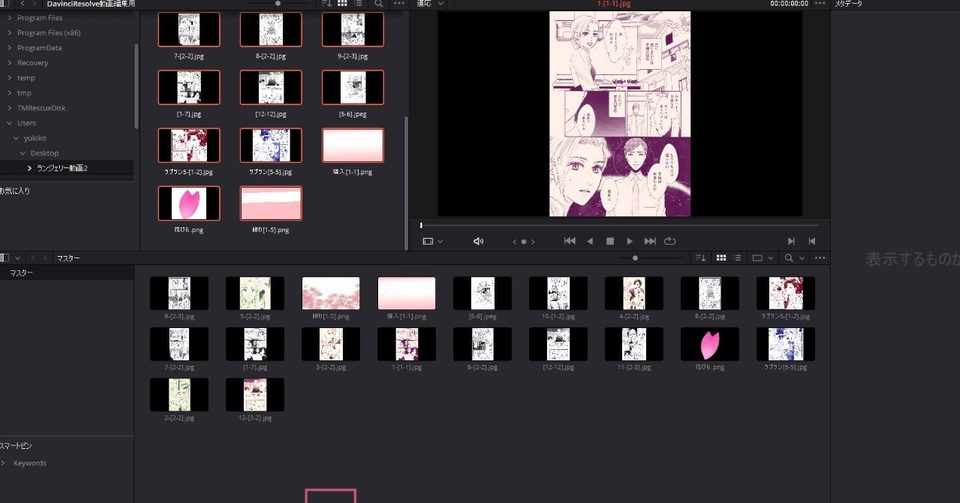Switch media storage to thumbnail grid view
960x503 pixels.
point(342,4)
